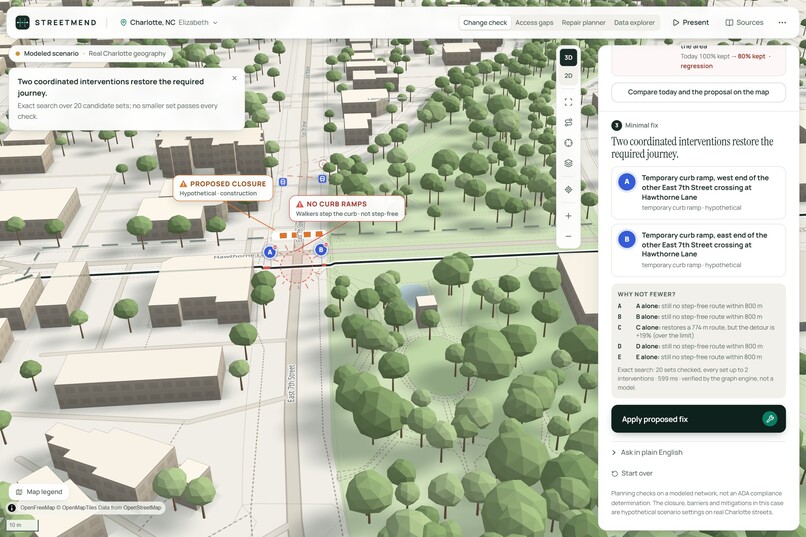Close the two coordinated interventions notification

[234, 78]
